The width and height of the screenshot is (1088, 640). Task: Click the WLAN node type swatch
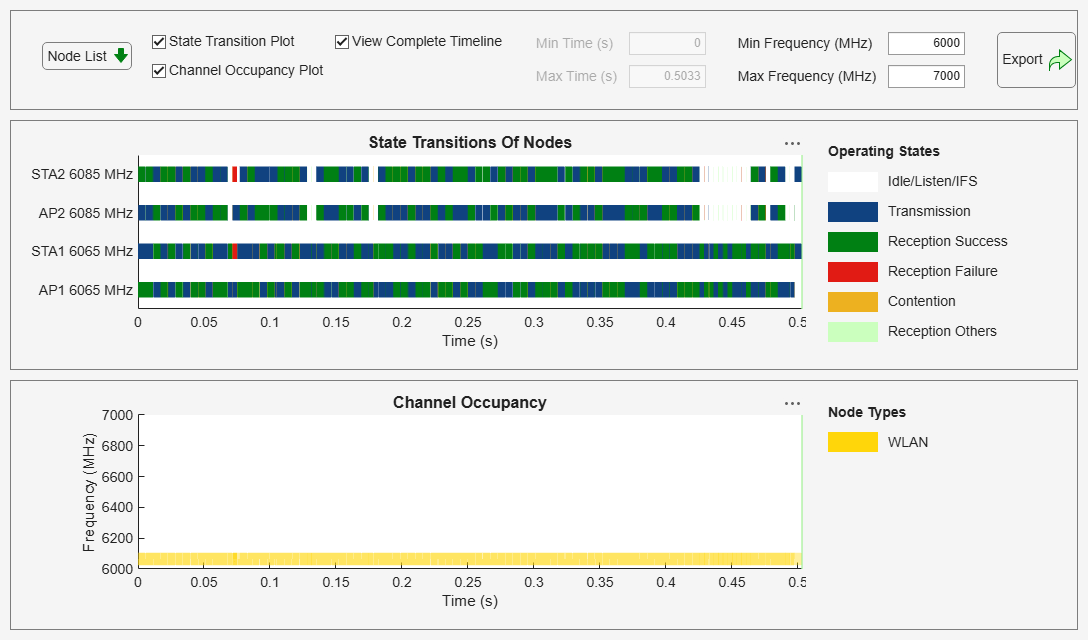pos(853,442)
